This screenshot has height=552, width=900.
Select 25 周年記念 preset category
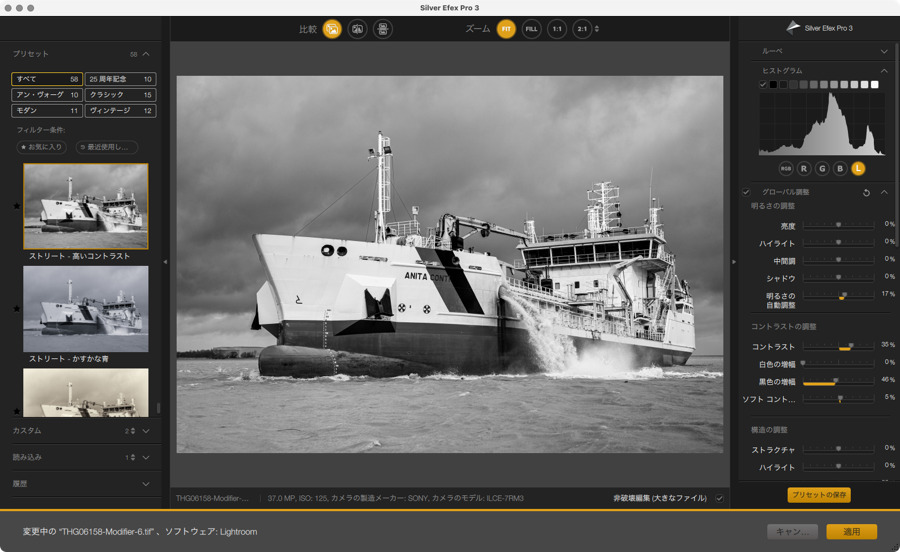tap(121, 79)
